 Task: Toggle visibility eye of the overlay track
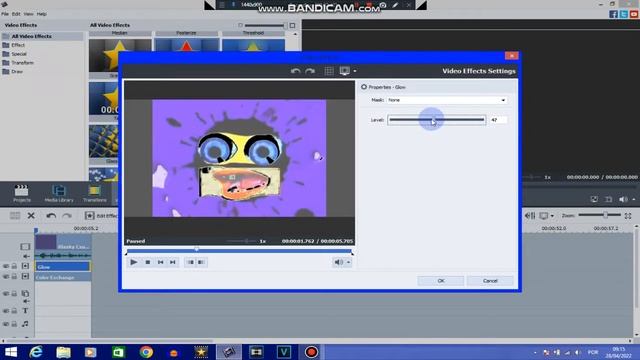(6, 293)
